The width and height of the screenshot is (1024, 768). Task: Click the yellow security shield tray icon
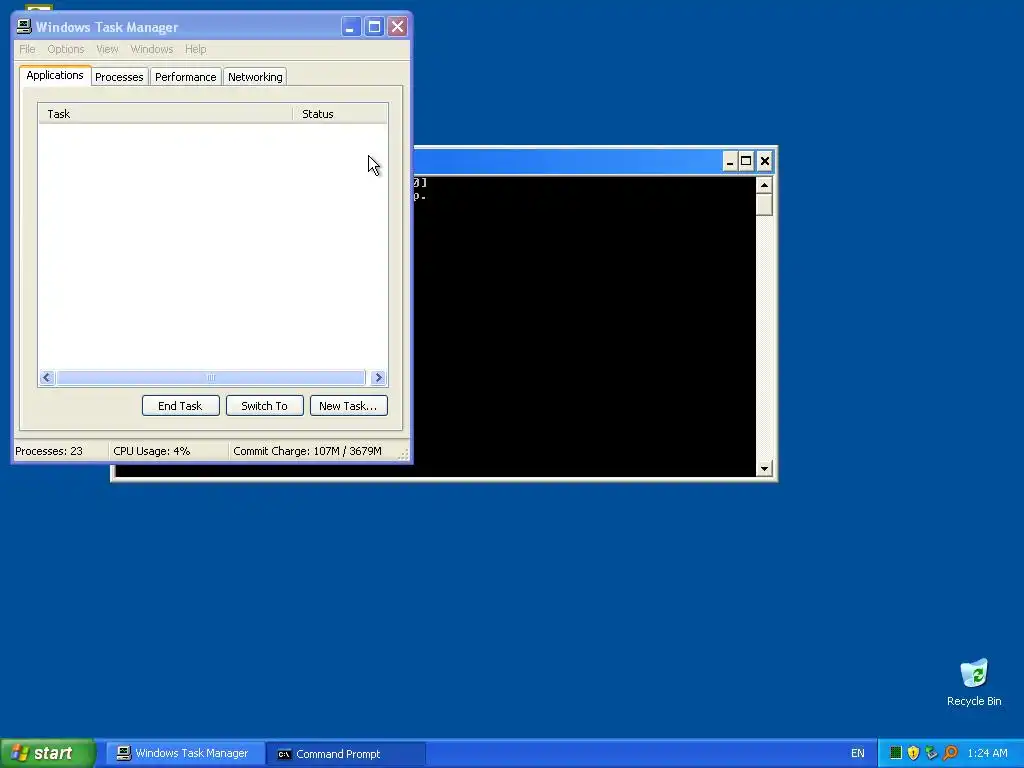(914, 753)
